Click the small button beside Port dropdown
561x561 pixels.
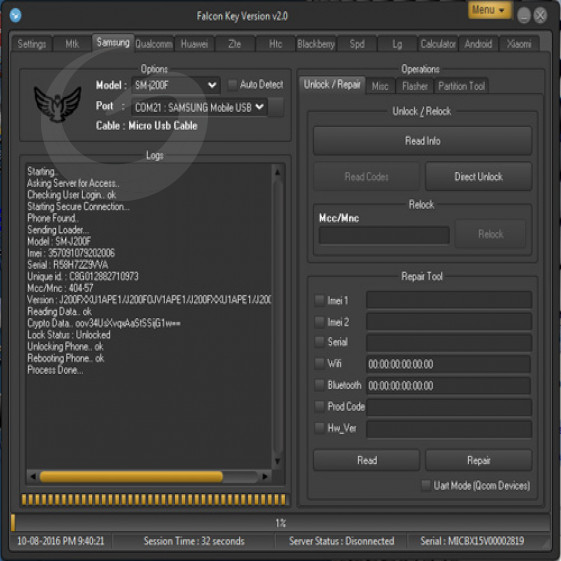(276, 107)
